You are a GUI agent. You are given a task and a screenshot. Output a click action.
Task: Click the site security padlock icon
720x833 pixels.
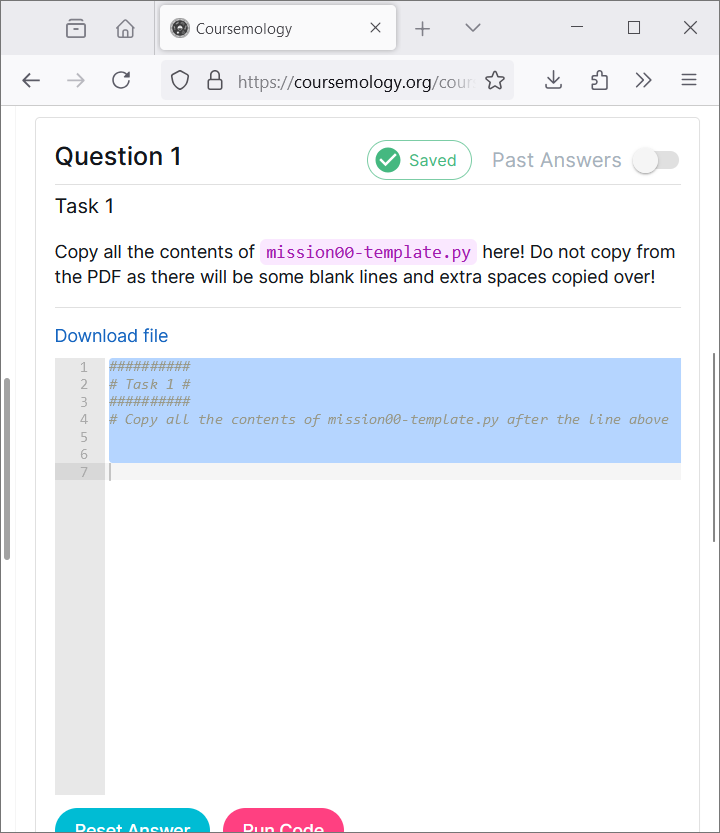tap(213, 80)
